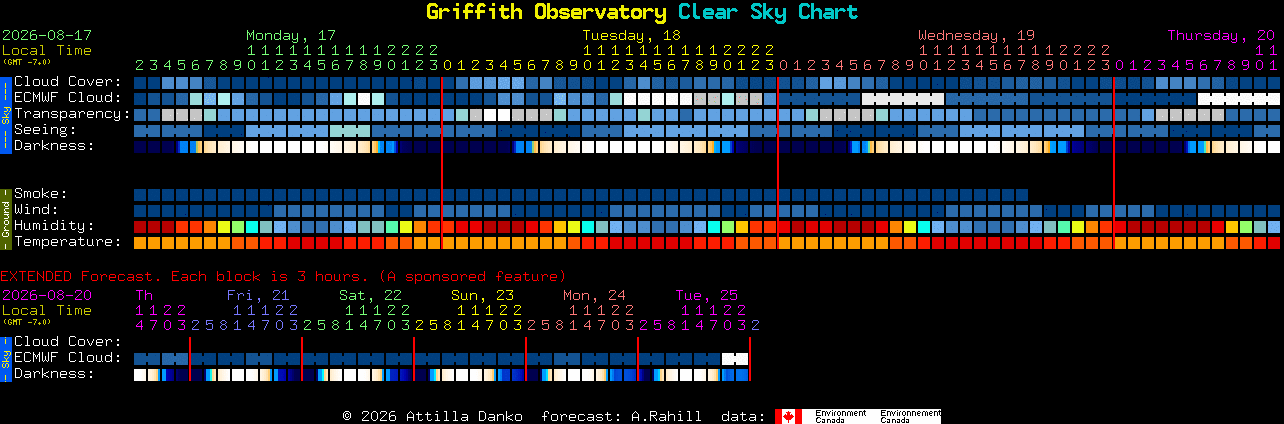Viewport: 1284px width, 424px height.
Task: Click the Smoke row label
Action: (41, 194)
